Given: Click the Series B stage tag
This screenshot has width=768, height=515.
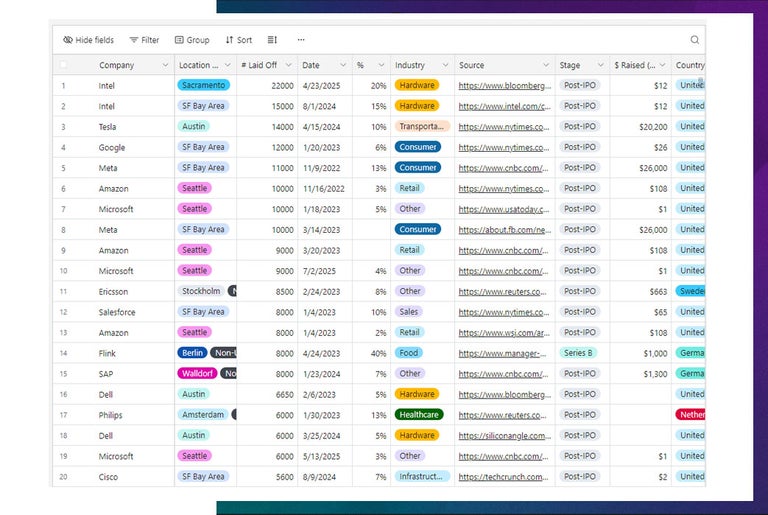Looking at the screenshot, I should [578, 352].
